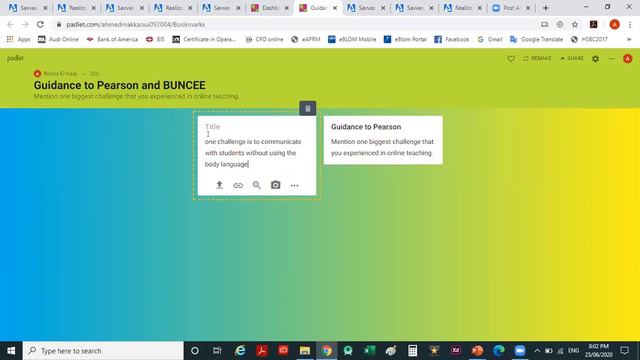Click the upload file icon in post
The height and width of the screenshot is (360, 640).
tap(219, 185)
